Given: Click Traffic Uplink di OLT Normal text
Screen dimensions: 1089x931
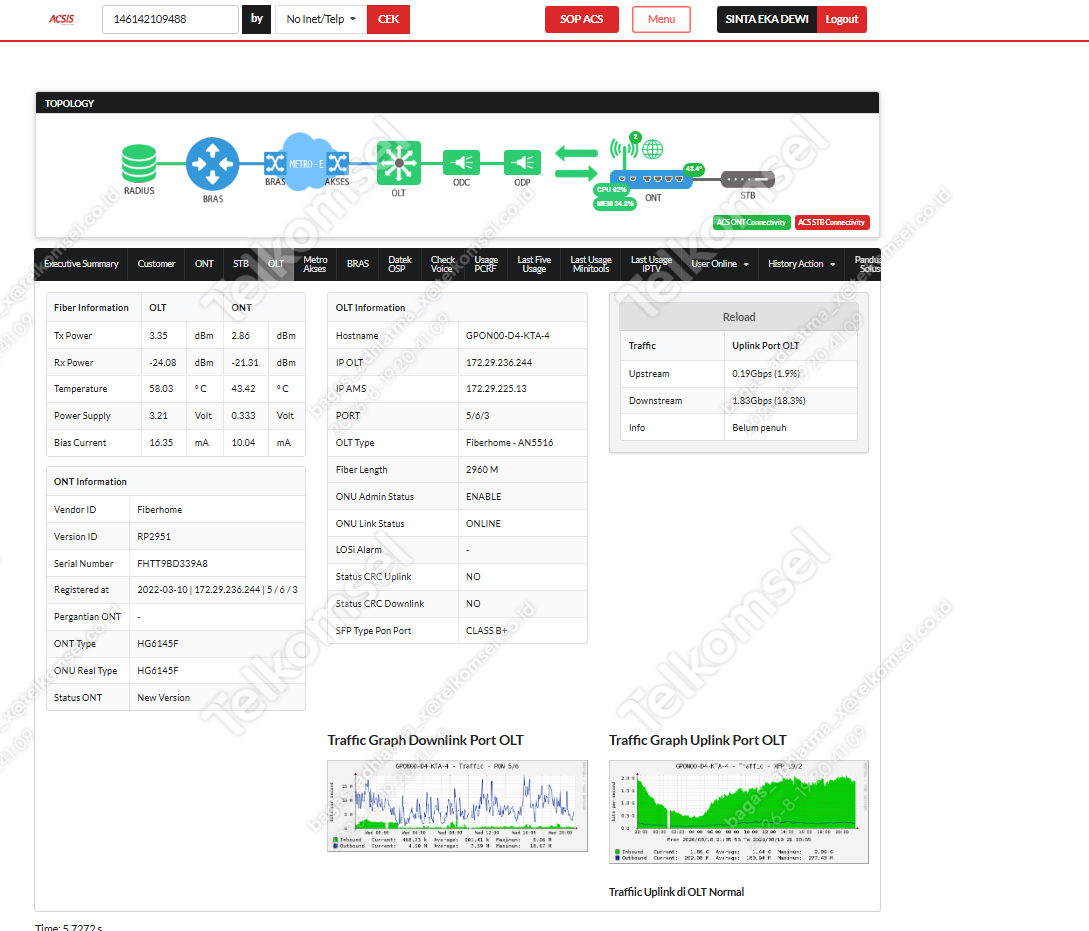Looking at the screenshot, I should coord(676,892).
